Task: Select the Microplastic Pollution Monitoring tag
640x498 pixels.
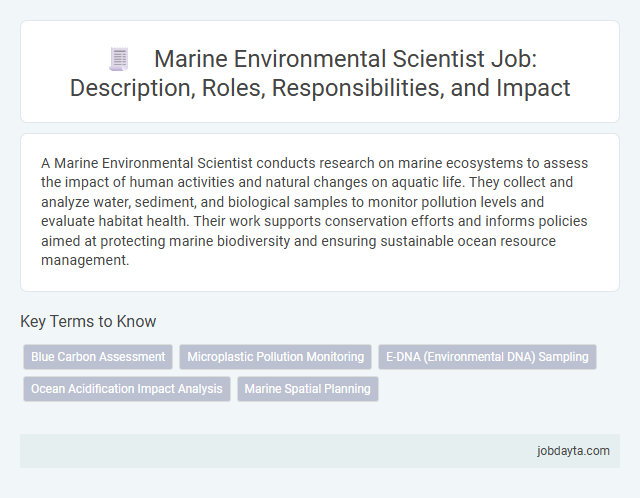Action: pos(276,357)
